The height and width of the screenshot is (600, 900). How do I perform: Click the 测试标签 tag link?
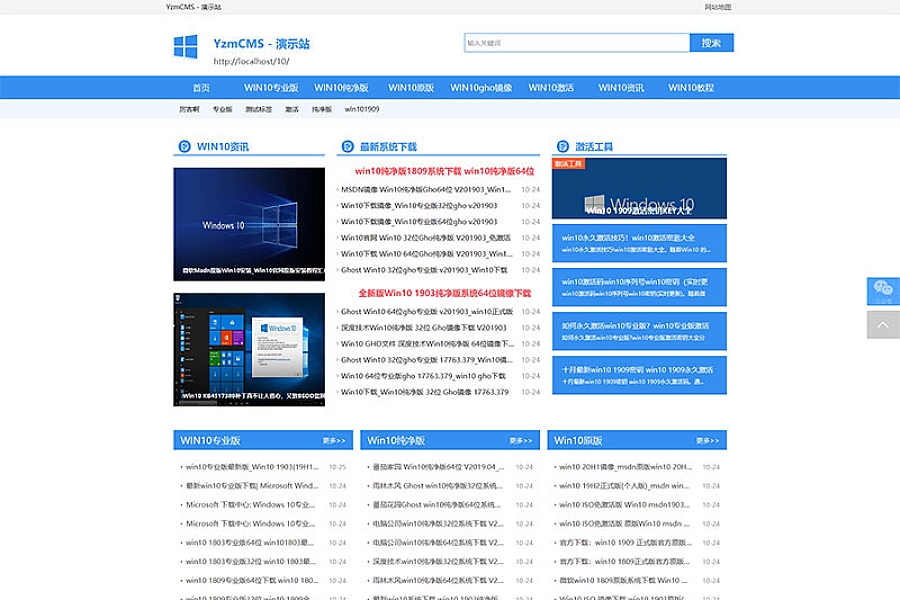(x=259, y=109)
